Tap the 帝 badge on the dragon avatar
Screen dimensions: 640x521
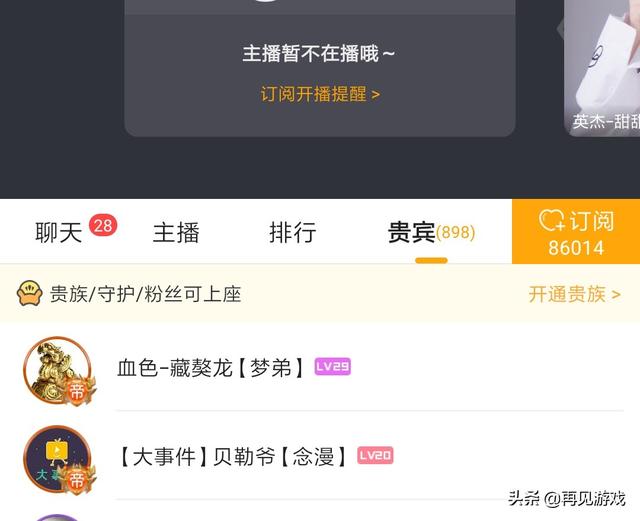coord(78,391)
